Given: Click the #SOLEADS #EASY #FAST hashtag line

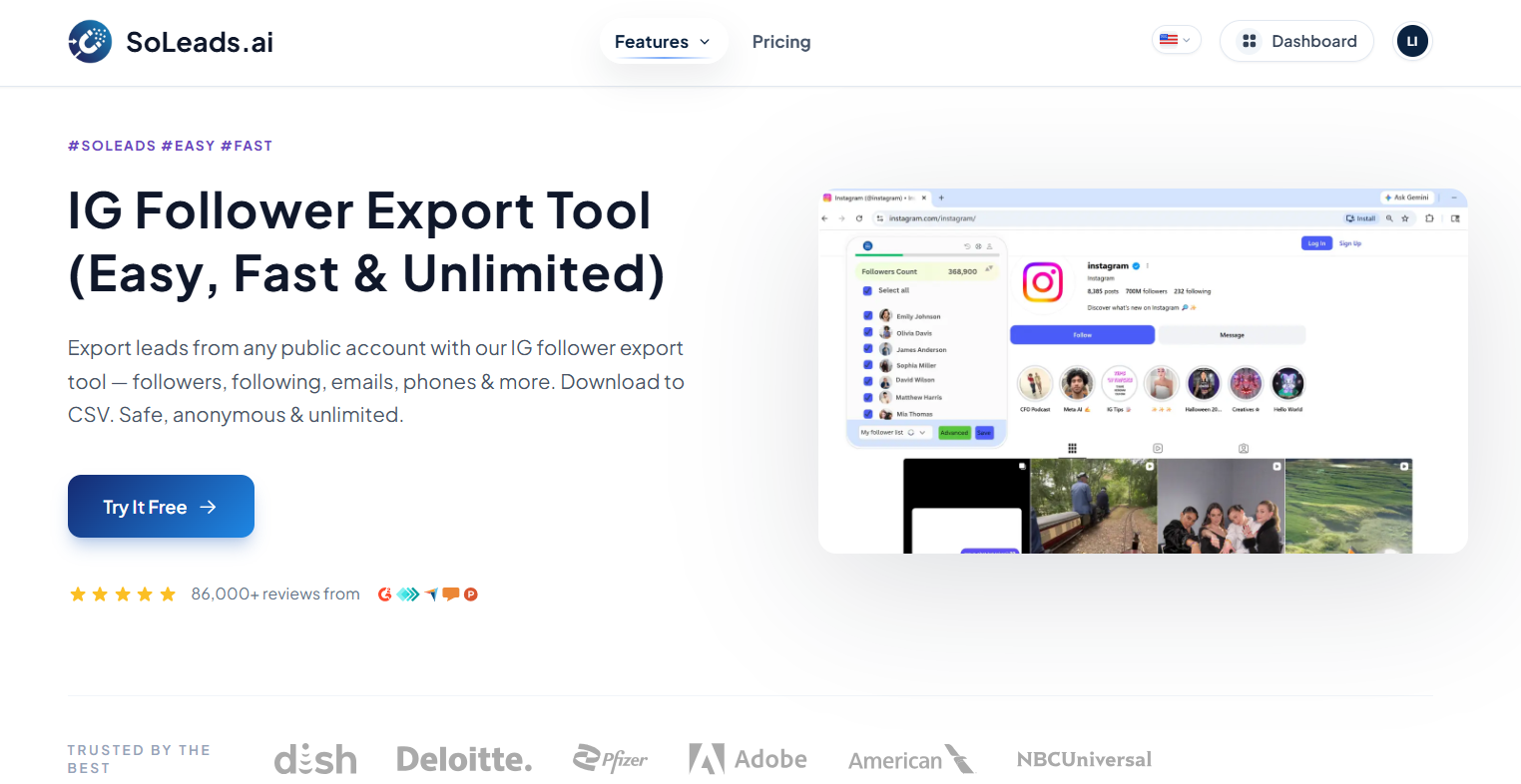Looking at the screenshot, I should pyautogui.click(x=170, y=146).
